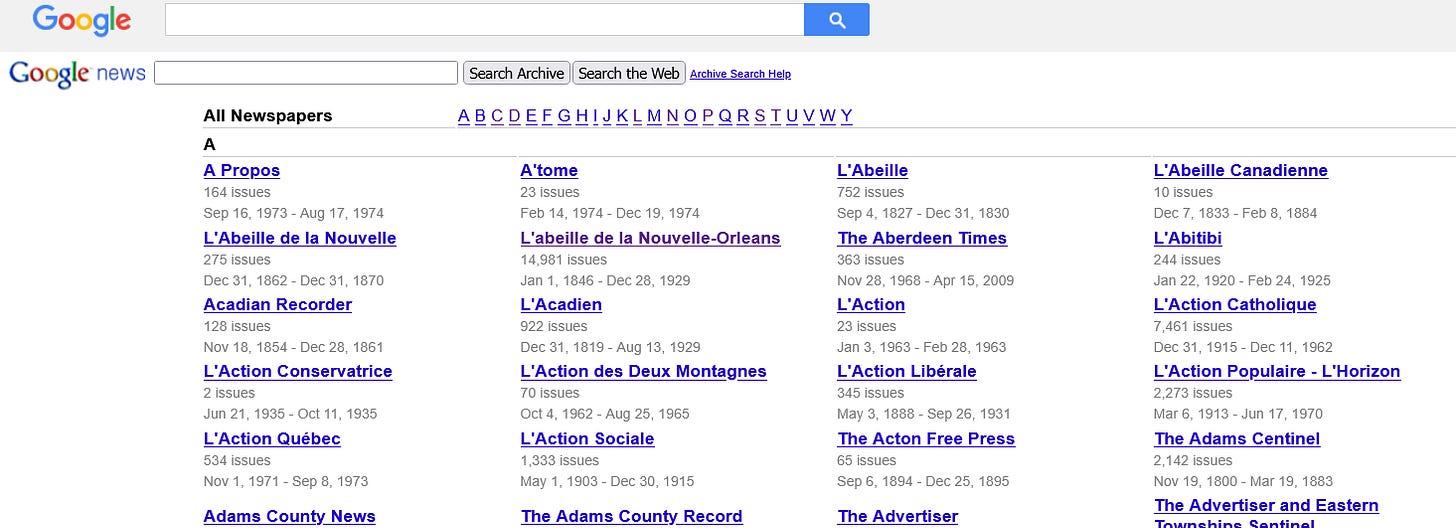Image resolution: width=1456 pixels, height=528 pixels.
Task: Jump to letter O in index
Action: click(690, 116)
